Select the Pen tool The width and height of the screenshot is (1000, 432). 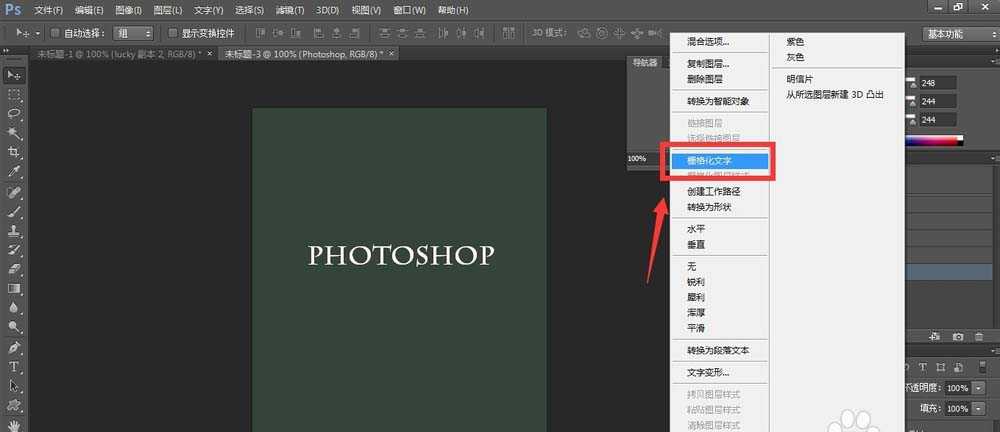[x=14, y=347]
